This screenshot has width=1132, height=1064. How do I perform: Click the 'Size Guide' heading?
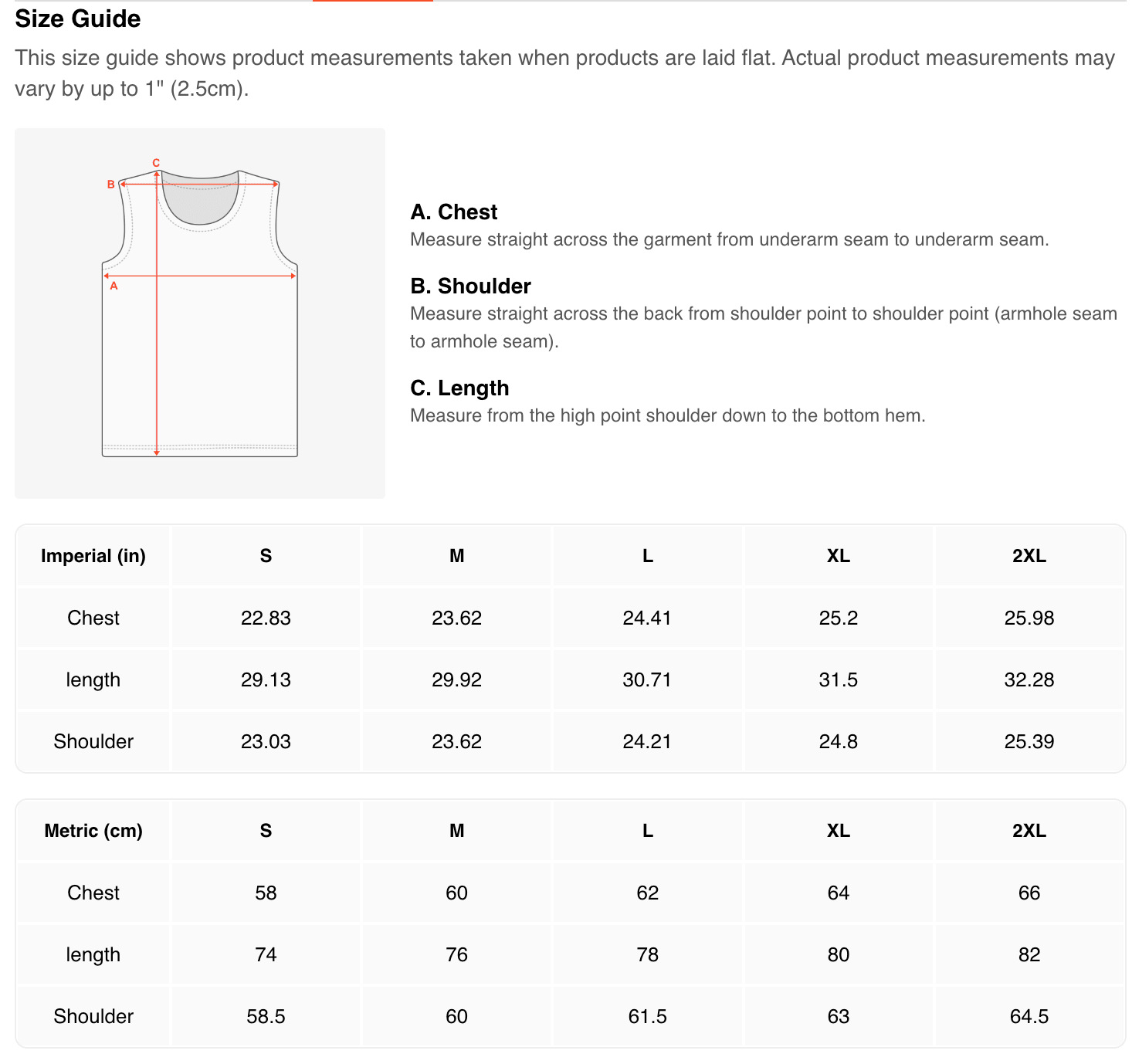coord(78,19)
